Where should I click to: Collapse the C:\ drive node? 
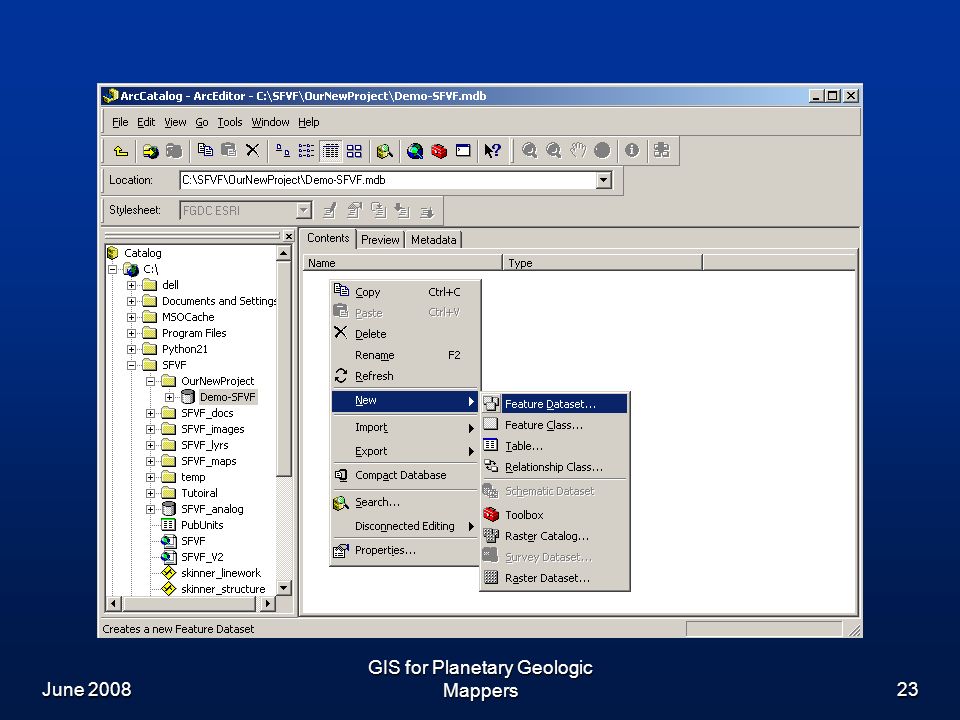point(112,269)
